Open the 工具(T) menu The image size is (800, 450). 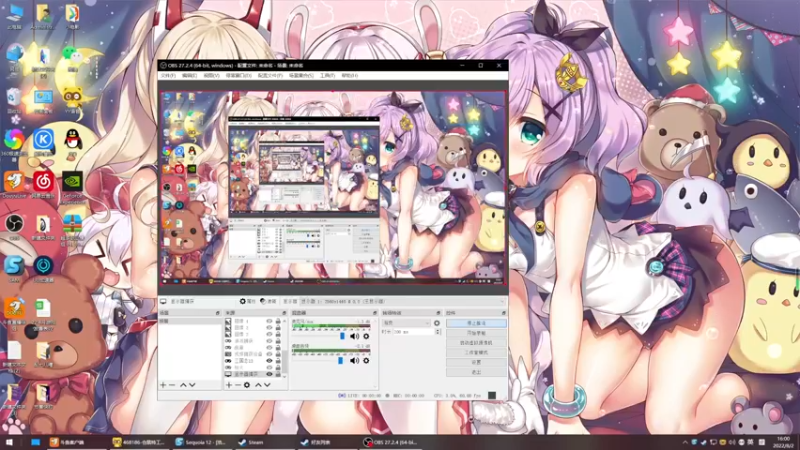tap(327, 76)
